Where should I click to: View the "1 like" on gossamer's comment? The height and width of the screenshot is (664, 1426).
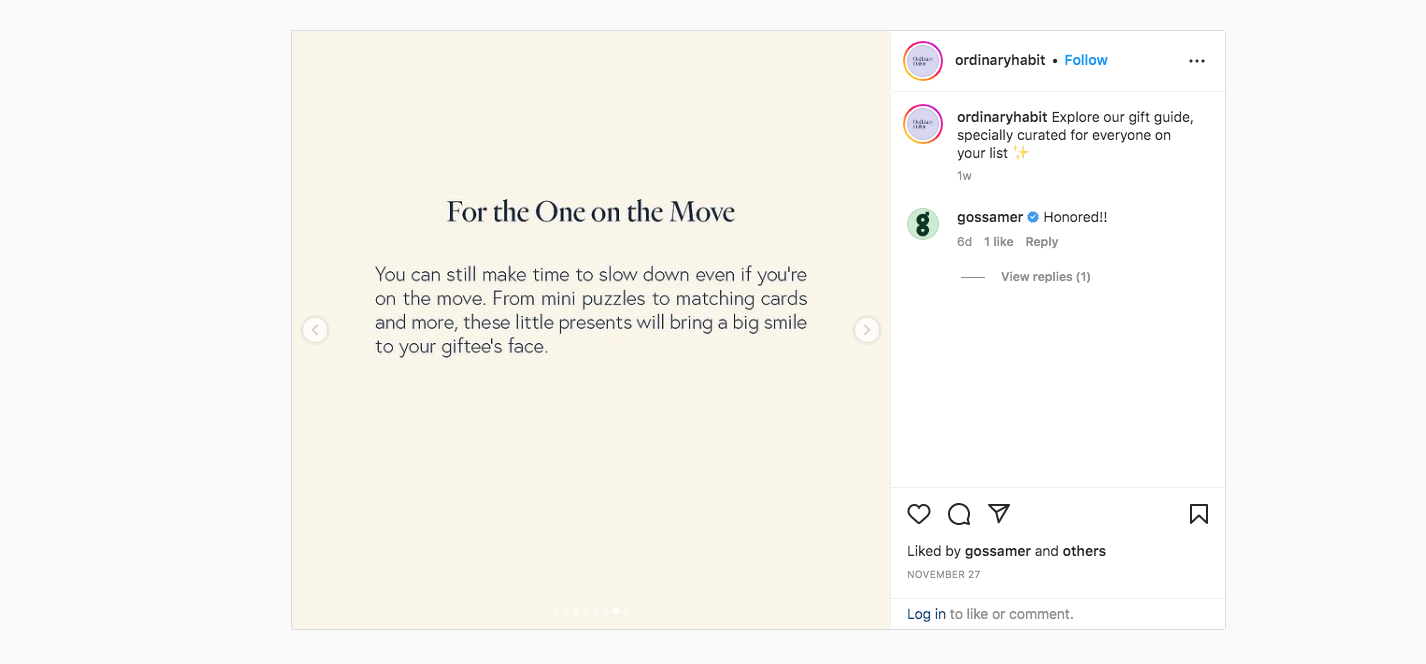(x=998, y=242)
